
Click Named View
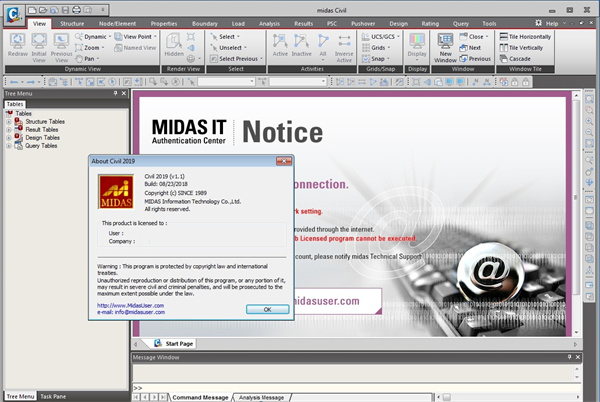(135, 48)
